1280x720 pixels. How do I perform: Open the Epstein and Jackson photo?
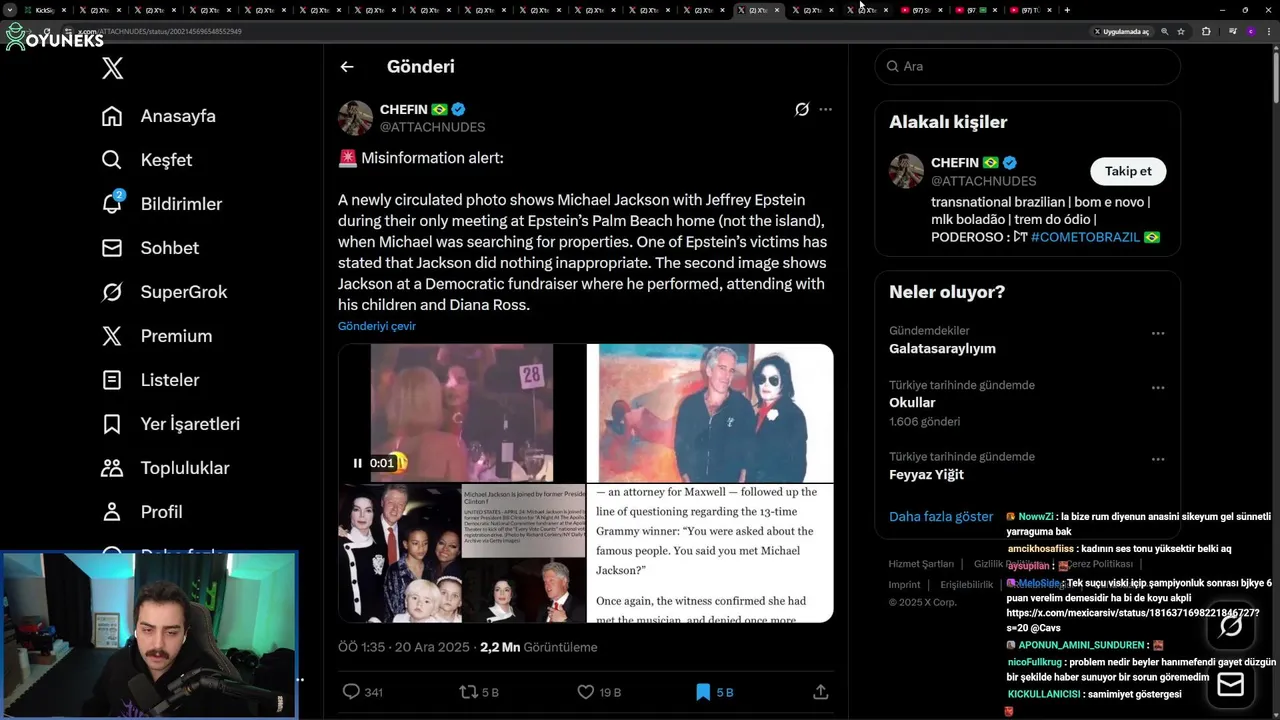710,413
